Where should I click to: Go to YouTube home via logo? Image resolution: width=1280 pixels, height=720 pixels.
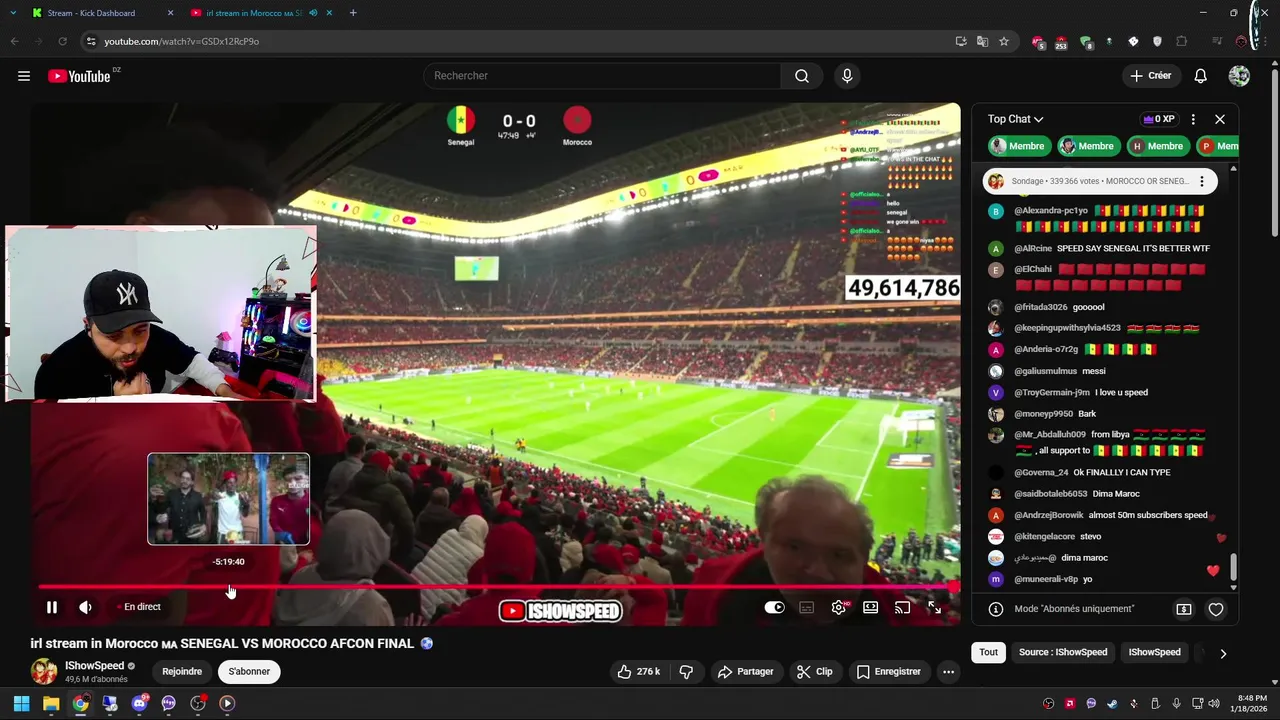point(79,76)
